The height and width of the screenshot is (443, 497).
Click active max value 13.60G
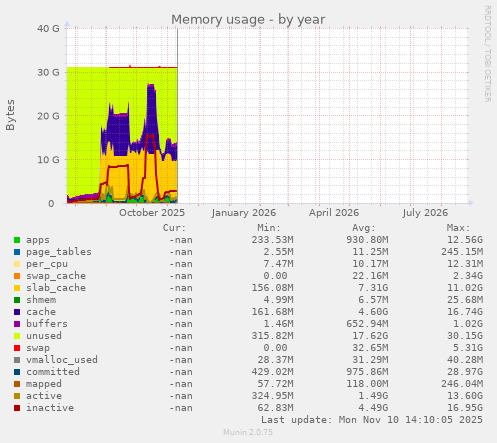point(465,396)
